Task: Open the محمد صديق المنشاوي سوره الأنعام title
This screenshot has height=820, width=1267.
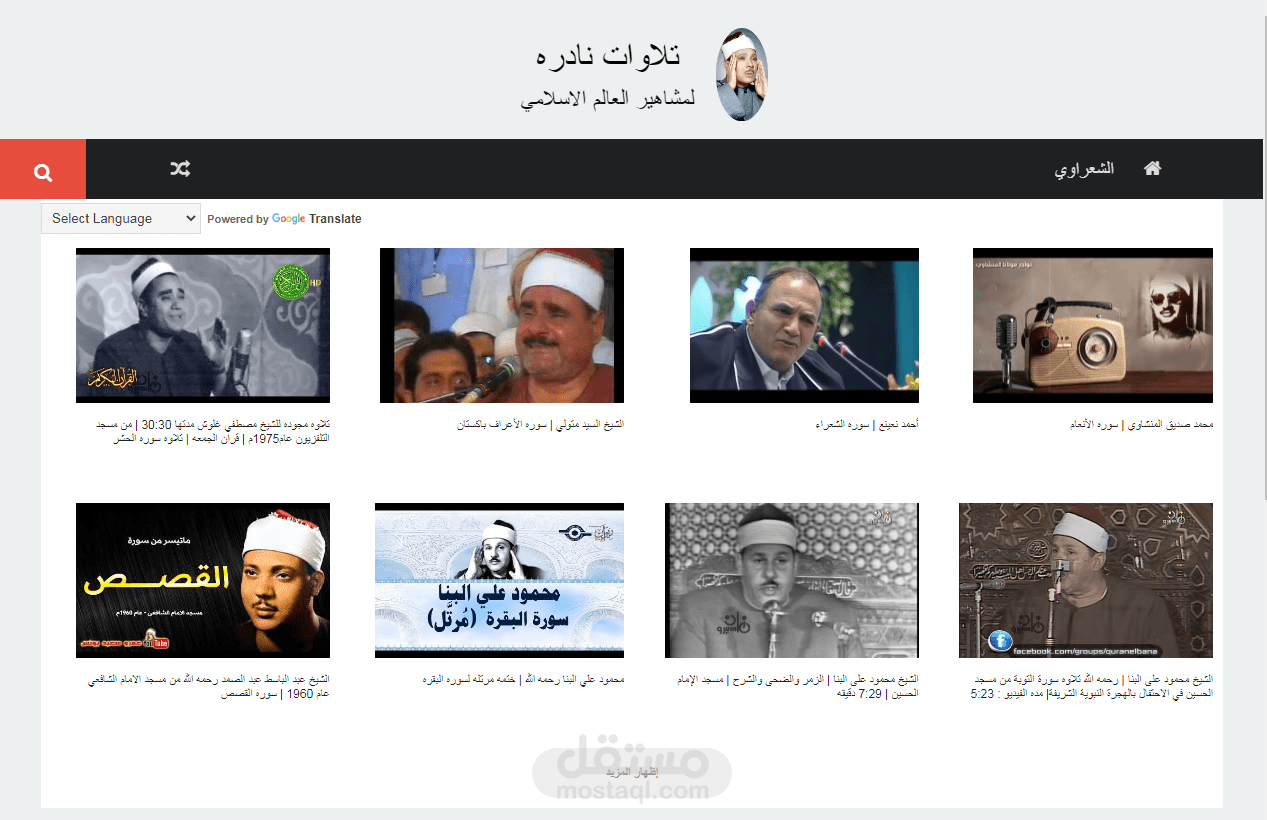Action: click(1141, 425)
